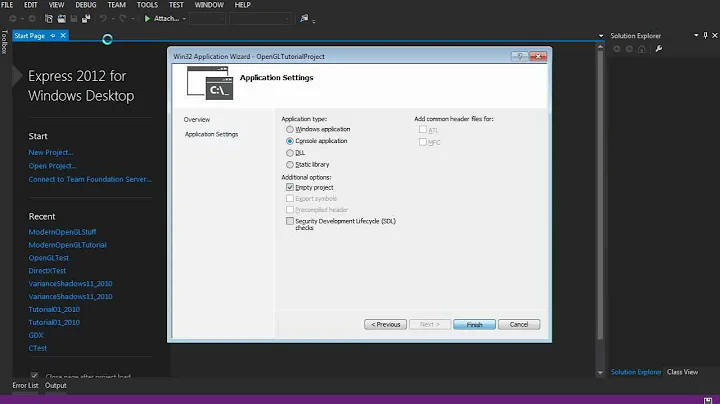Screen dimensions: 720x404
Task: Select the DLL radio button
Action: pyautogui.click(x=290, y=153)
